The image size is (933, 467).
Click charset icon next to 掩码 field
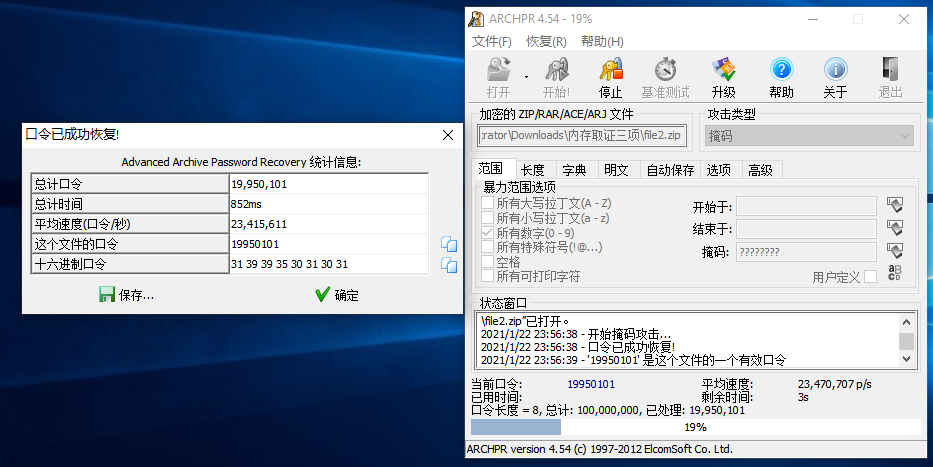[x=894, y=250]
